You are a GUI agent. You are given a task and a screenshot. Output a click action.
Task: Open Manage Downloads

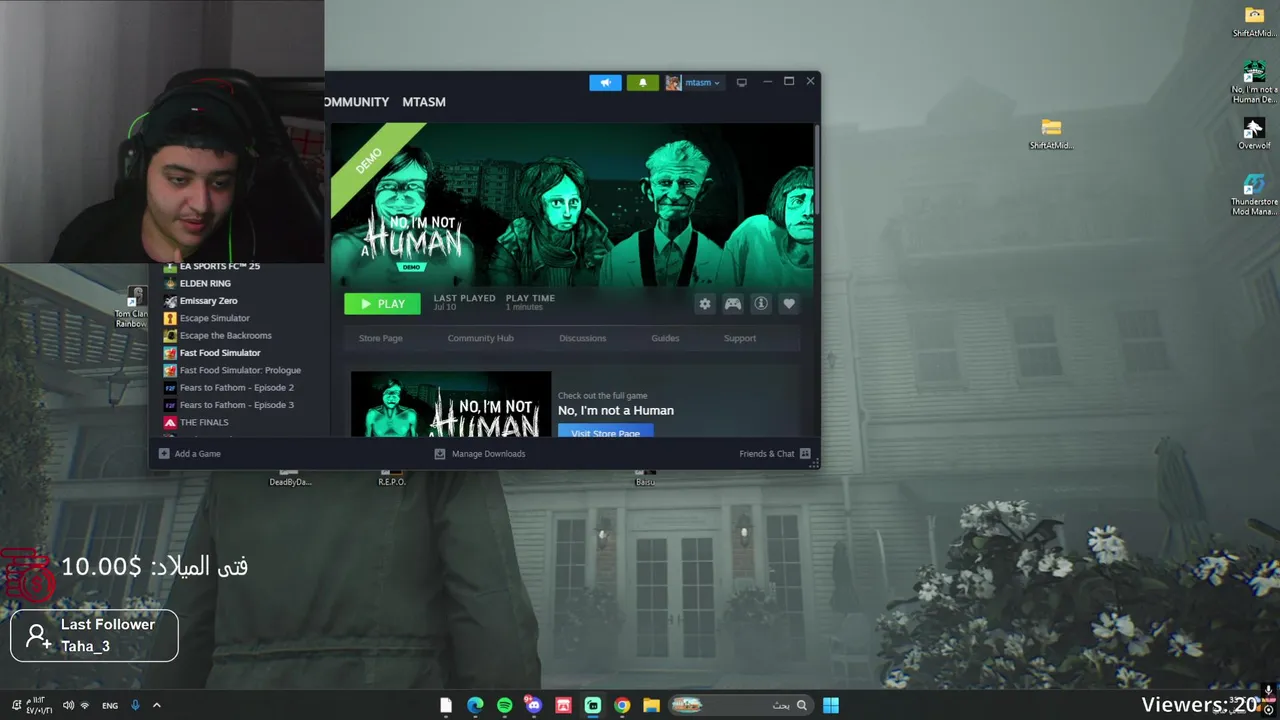pyautogui.click(x=480, y=454)
